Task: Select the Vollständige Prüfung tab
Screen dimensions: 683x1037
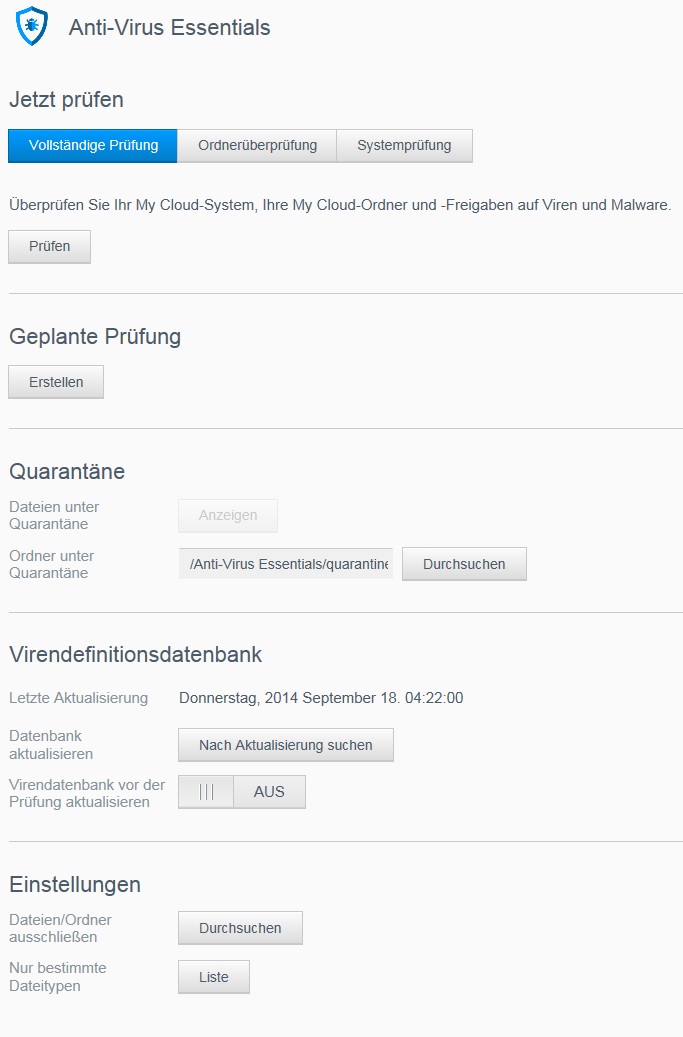Action: [x=93, y=145]
